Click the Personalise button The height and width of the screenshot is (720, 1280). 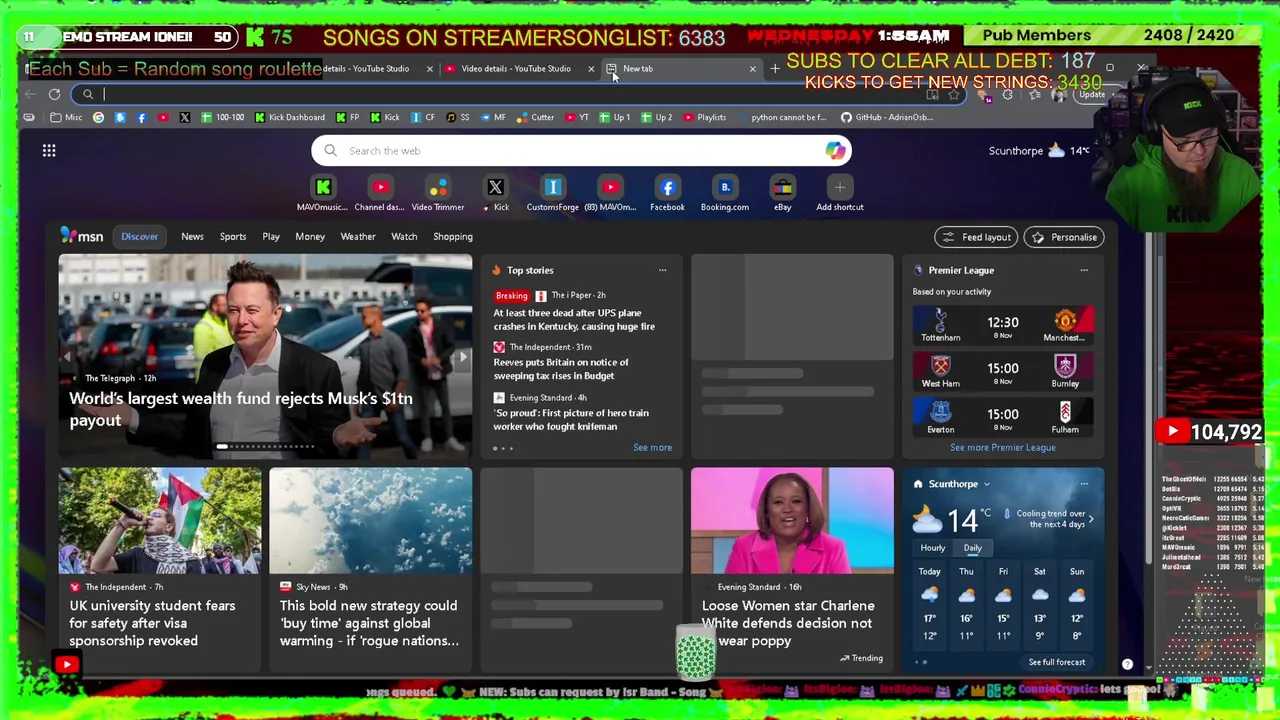tap(1064, 237)
